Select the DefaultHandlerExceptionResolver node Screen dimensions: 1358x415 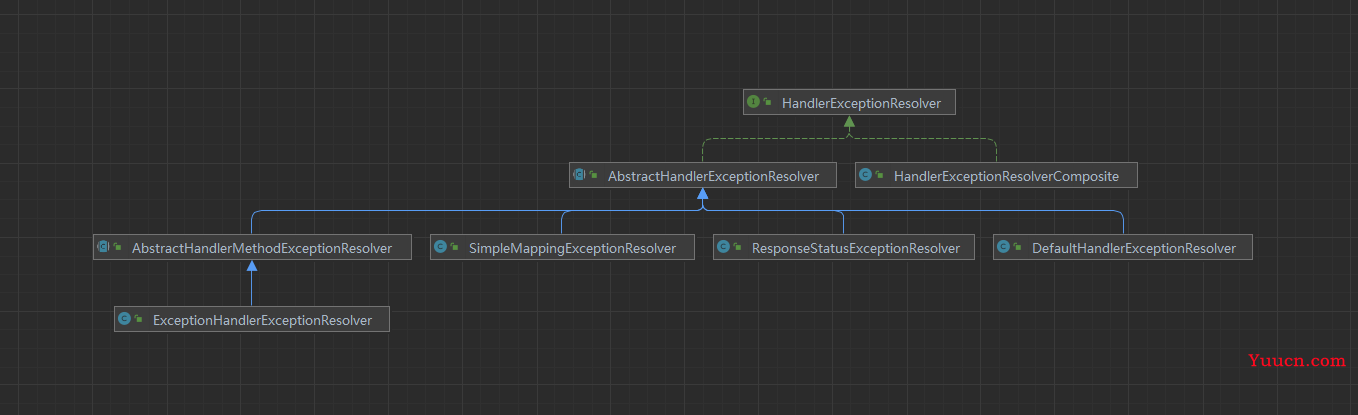tap(1123, 248)
